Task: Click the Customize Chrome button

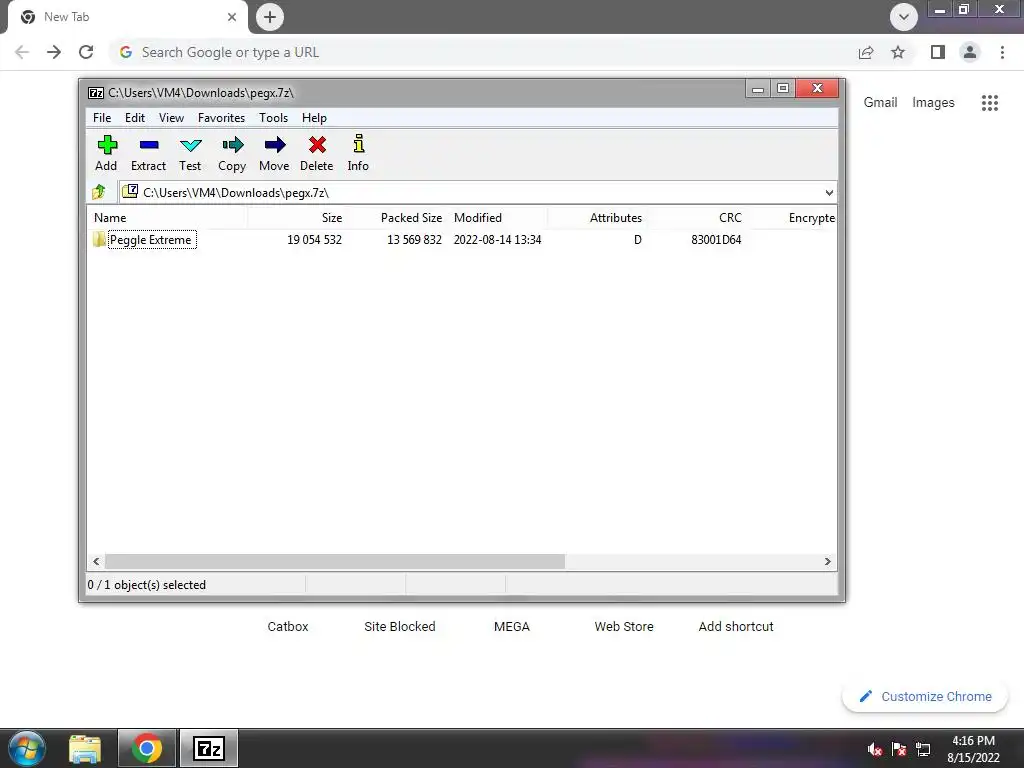Action: tap(925, 696)
